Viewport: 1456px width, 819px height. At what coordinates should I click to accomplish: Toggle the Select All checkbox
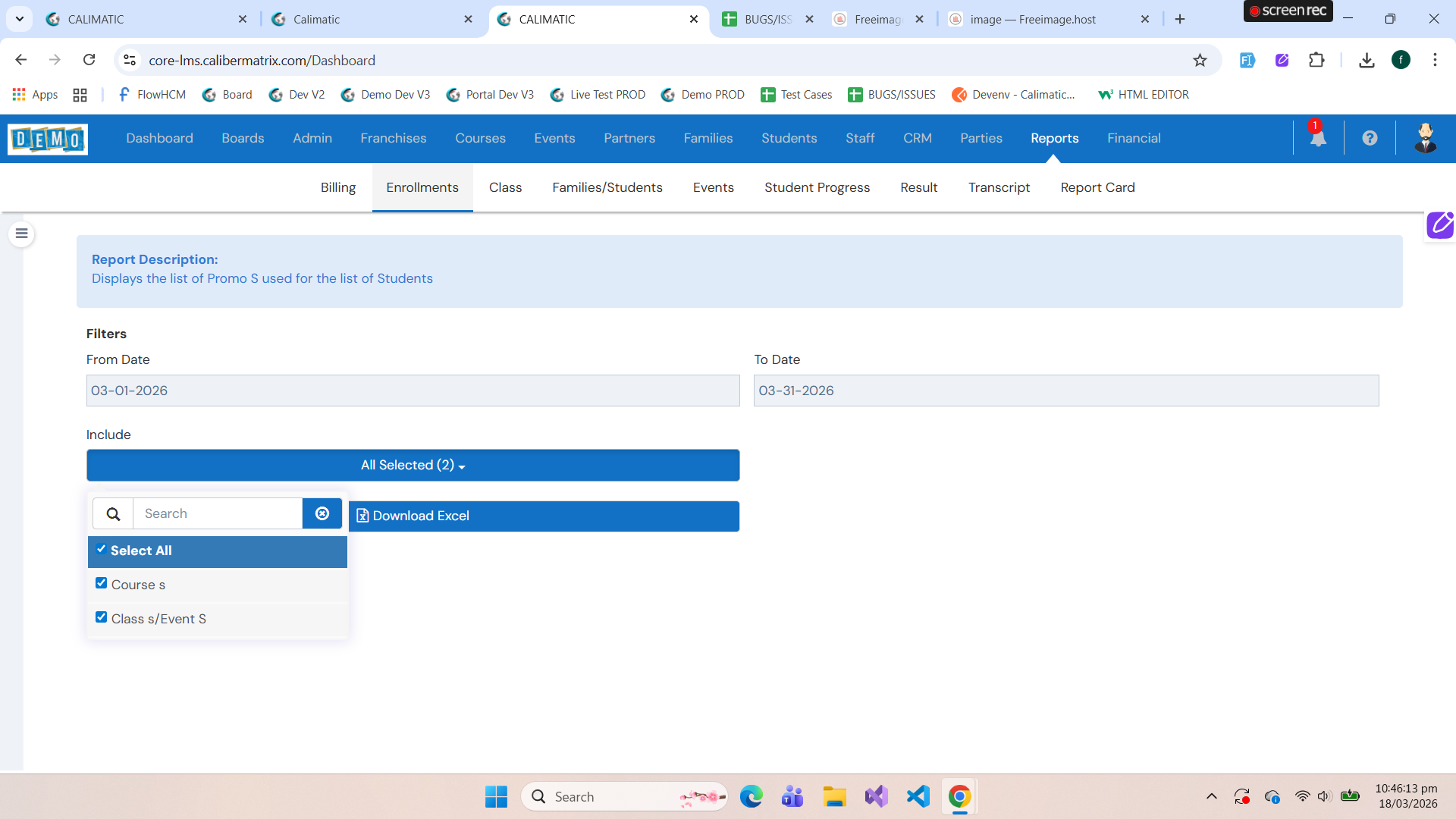click(101, 549)
